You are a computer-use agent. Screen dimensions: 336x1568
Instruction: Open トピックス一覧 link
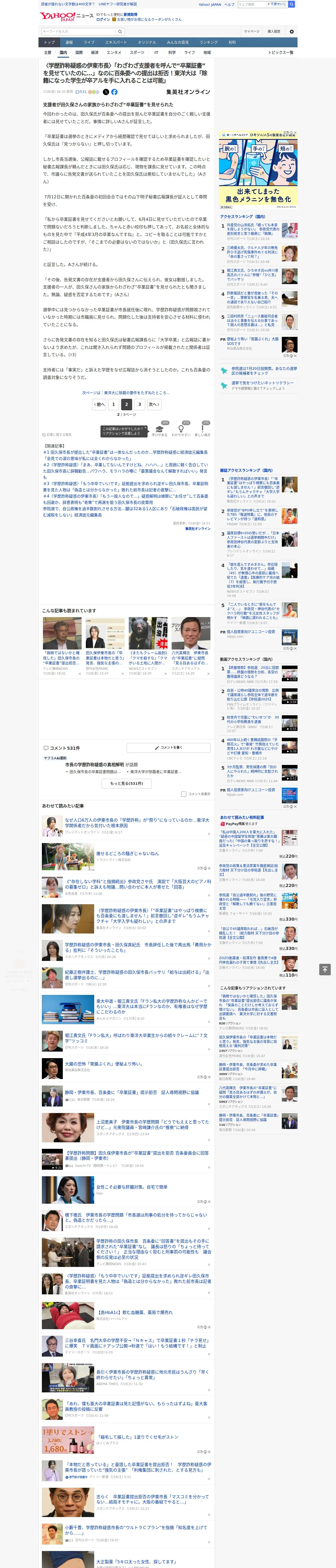(x=281, y=52)
